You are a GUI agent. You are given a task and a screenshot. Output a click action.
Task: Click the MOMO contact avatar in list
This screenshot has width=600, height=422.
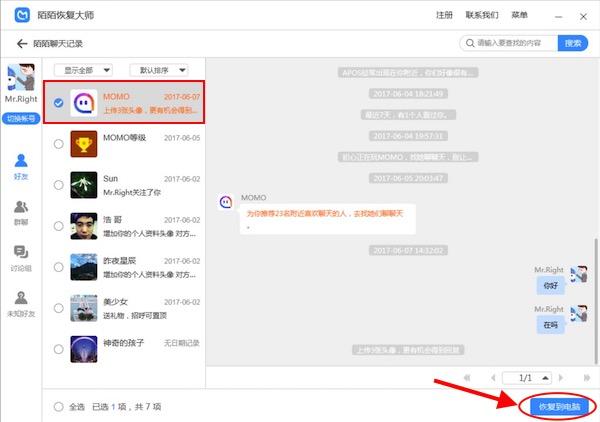coord(84,103)
